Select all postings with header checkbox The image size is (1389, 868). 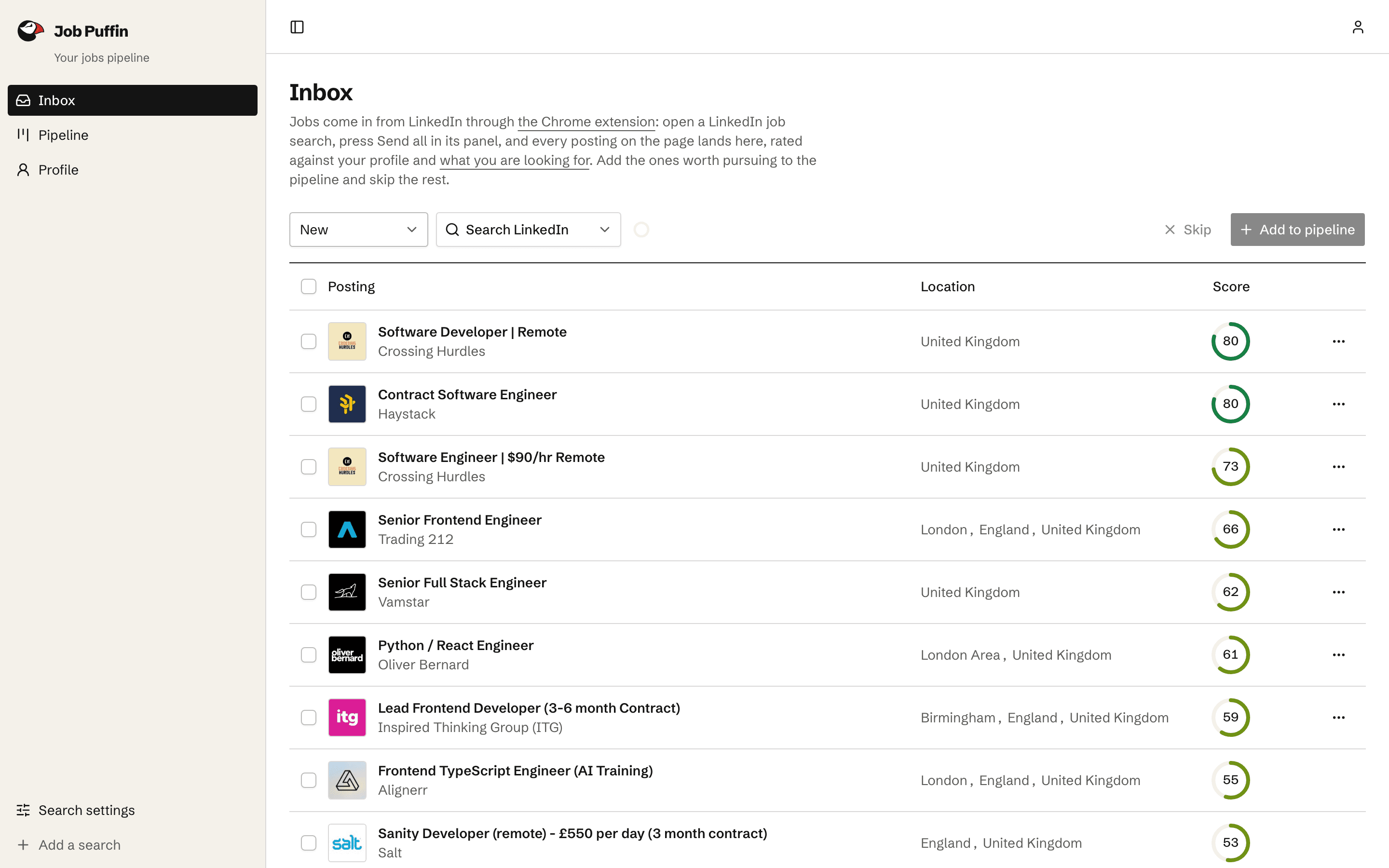click(x=308, y=286)
